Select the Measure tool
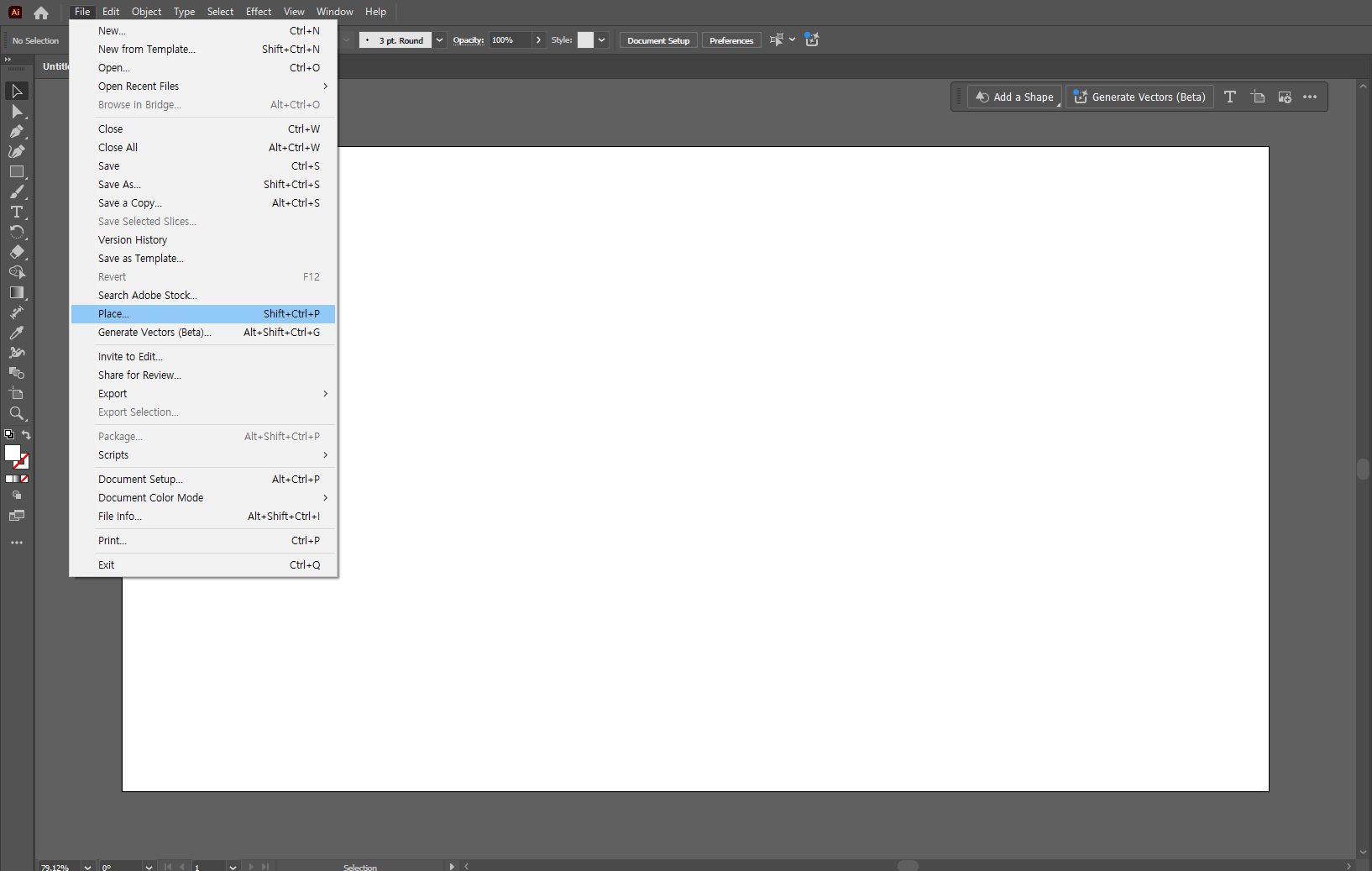 click(17, 312)
